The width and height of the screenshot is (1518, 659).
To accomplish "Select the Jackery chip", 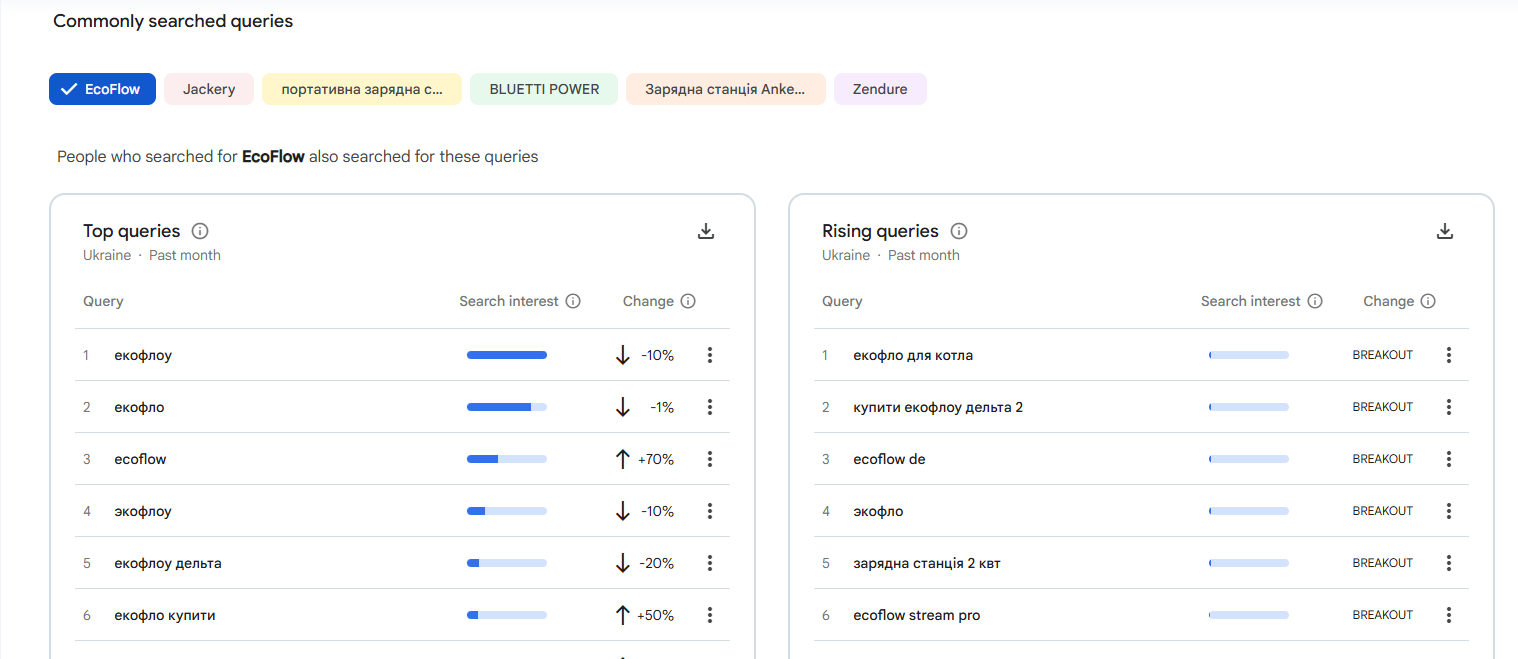I will [209, 89].
